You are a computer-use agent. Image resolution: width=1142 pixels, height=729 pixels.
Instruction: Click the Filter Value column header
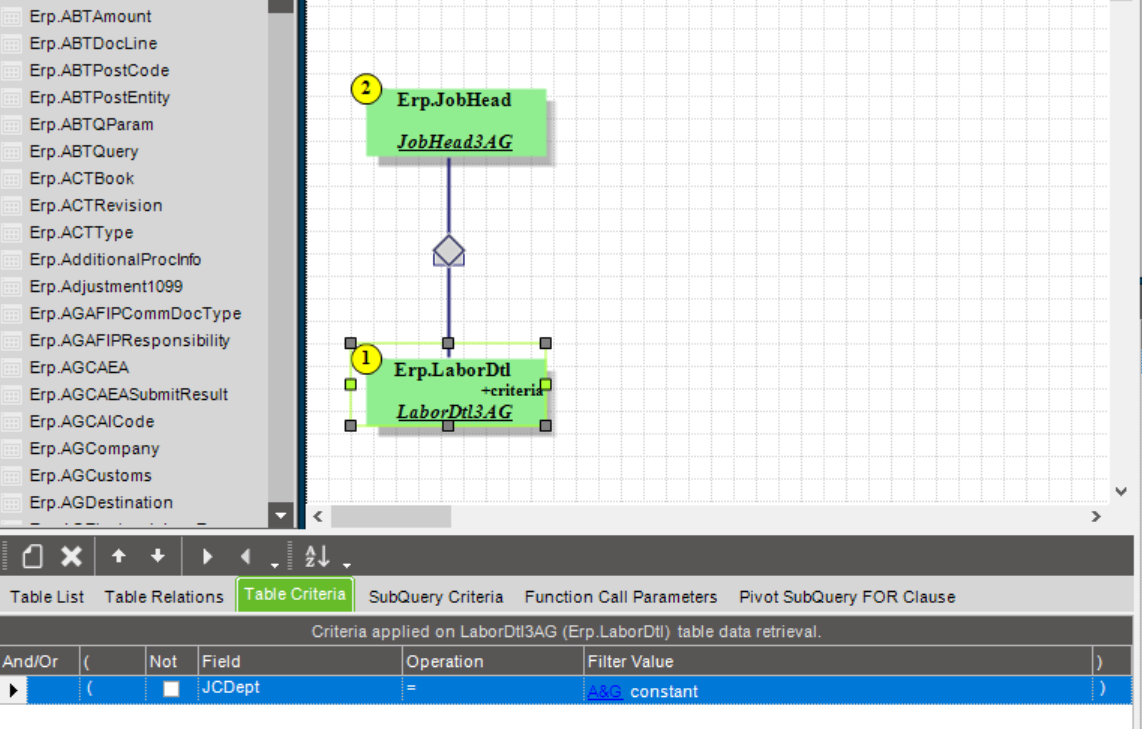click(838, 661)
